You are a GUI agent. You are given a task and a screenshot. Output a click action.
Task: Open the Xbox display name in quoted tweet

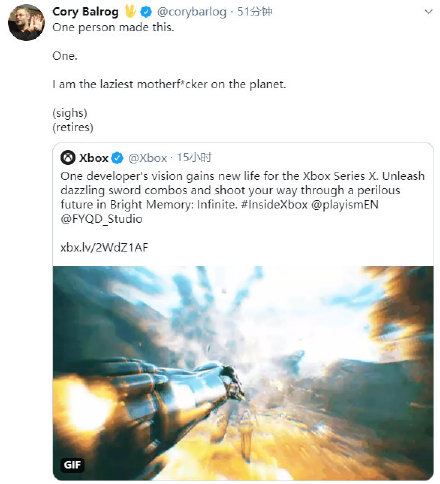click(x=94, y=158)
